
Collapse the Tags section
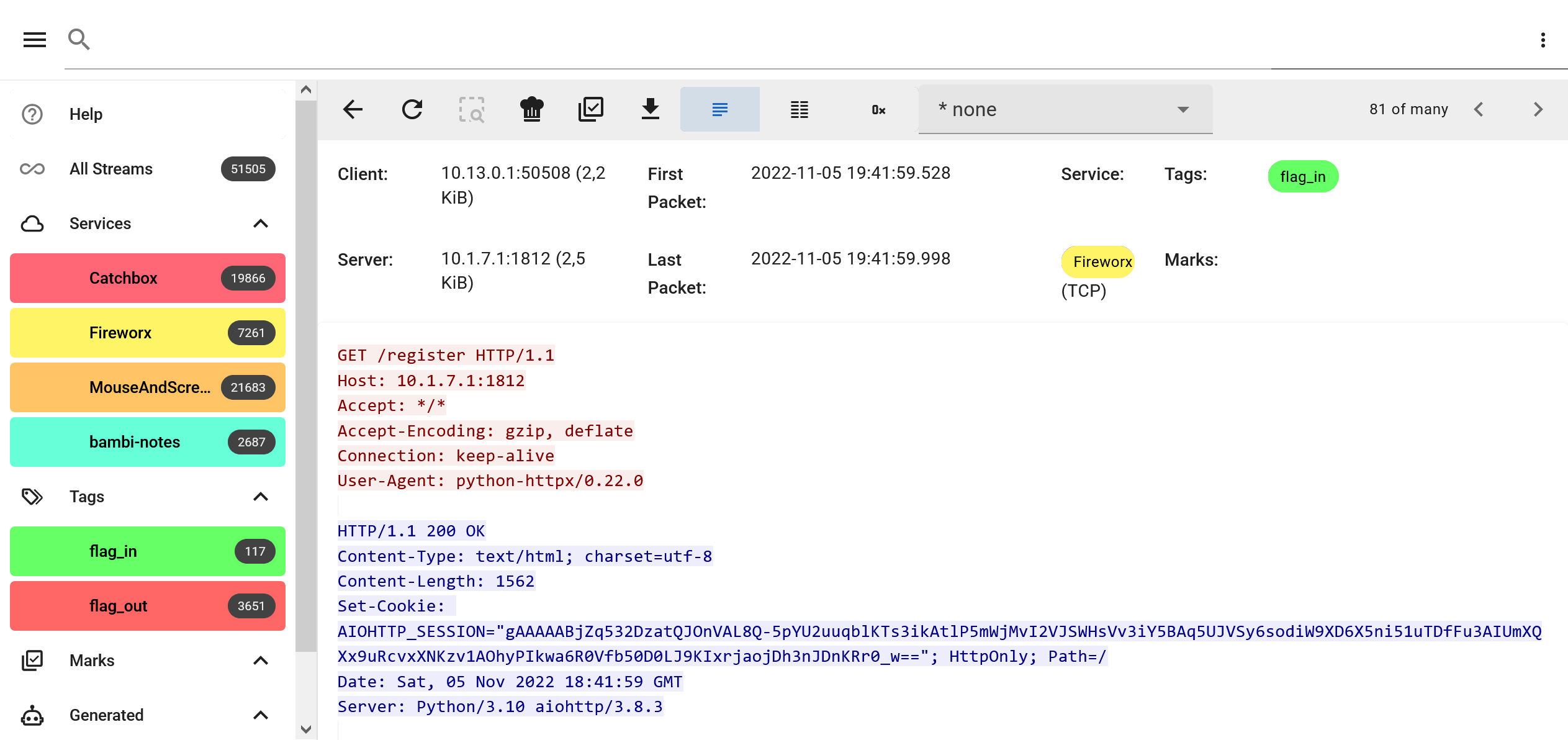(x=261, y=497)
